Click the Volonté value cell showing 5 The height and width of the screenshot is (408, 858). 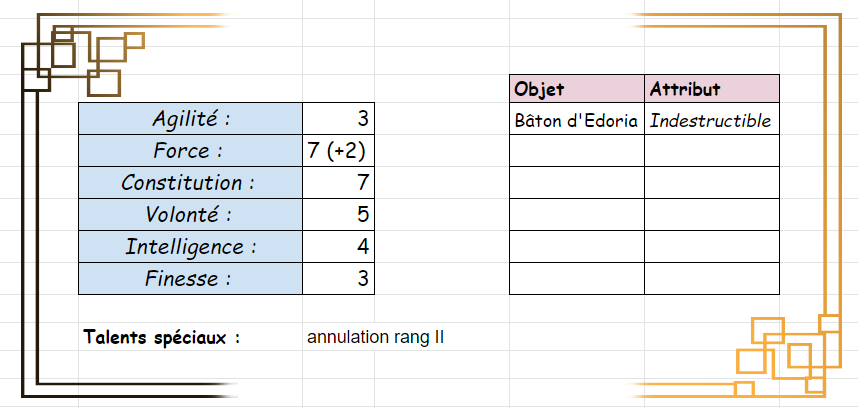[x=338, y=215]
